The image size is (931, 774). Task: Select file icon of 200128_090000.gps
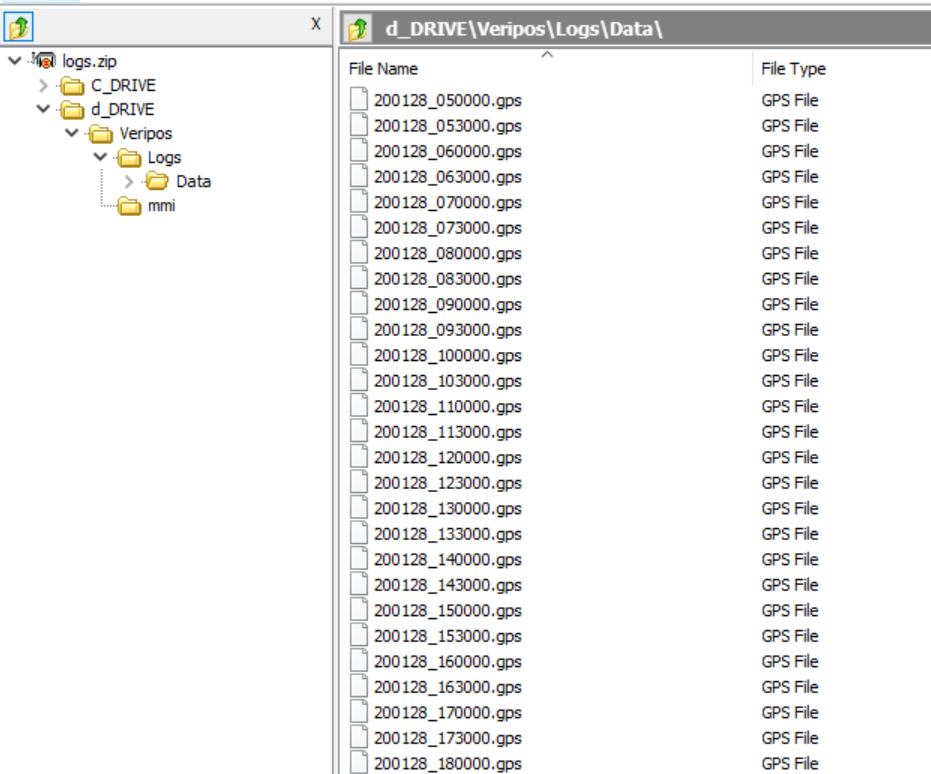pyautogui.click(x=359, y=303)
